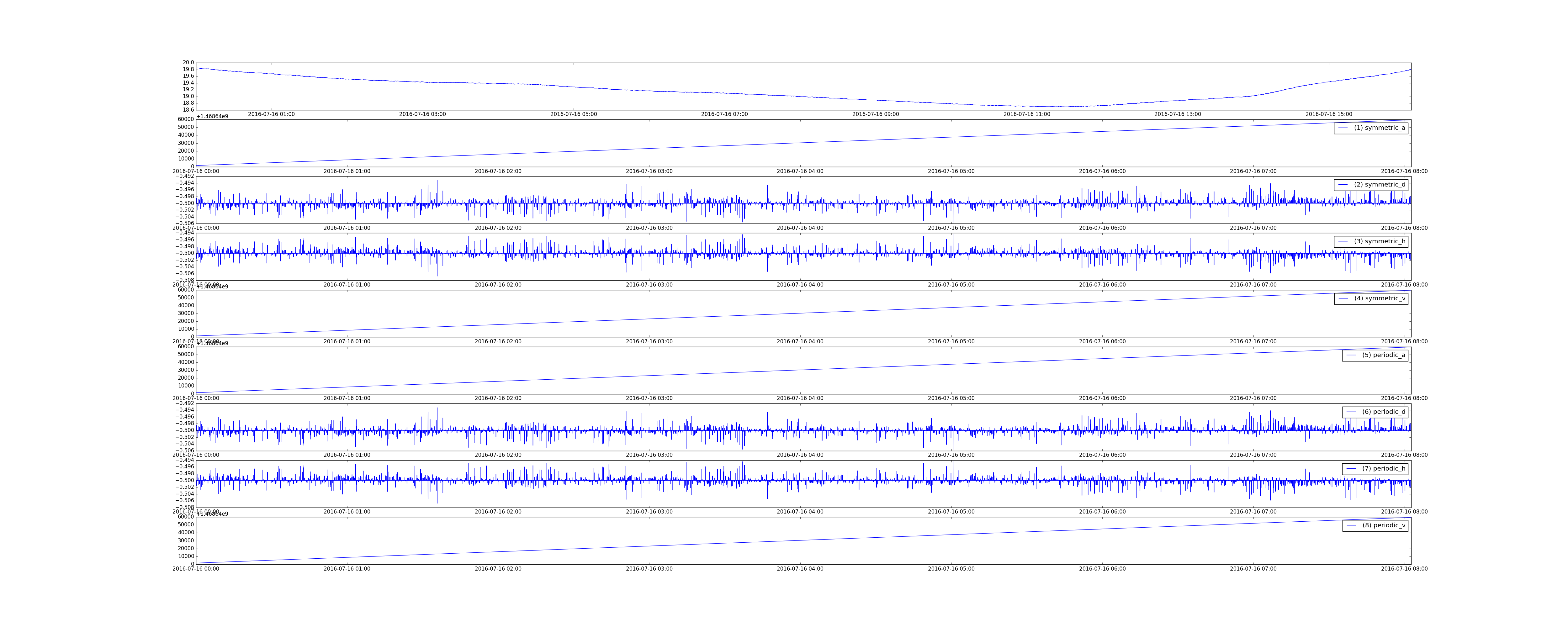1568x627 pixels.
Task: Click the 2016-07-16 07:00 label of top plot
Action: (x=724, y=114)
